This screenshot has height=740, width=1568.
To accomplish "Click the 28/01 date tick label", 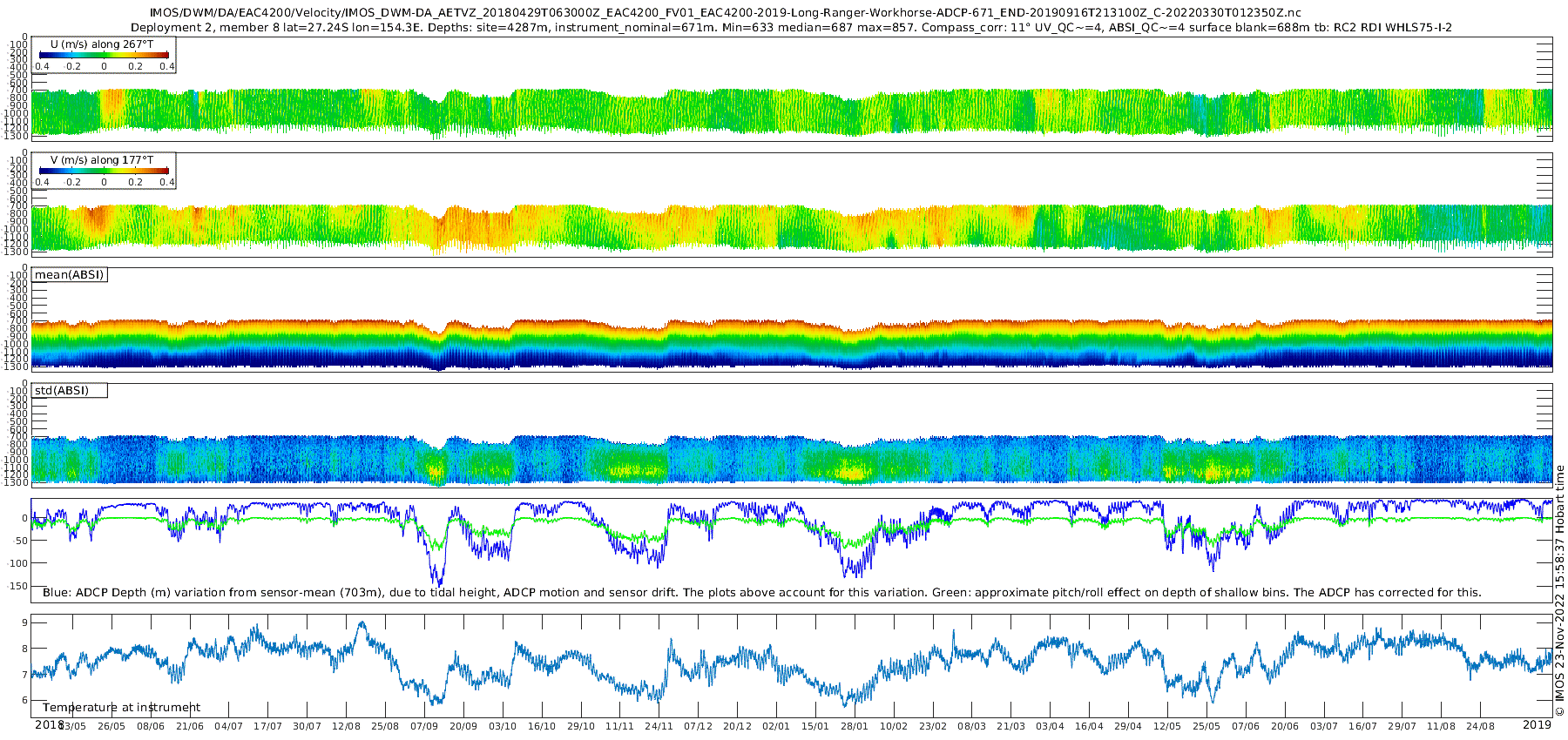I will click(x=855, y=726).
